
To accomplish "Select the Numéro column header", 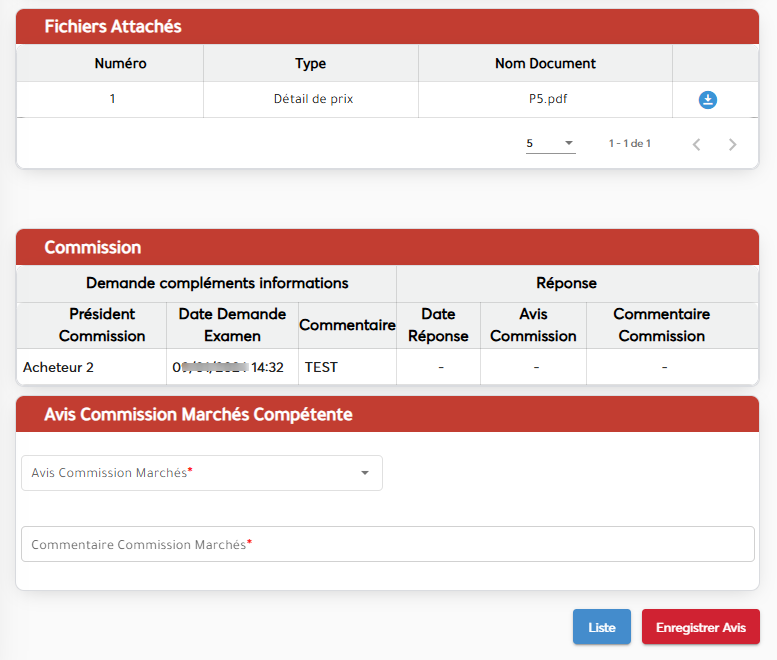I will (x=120, y=63).
